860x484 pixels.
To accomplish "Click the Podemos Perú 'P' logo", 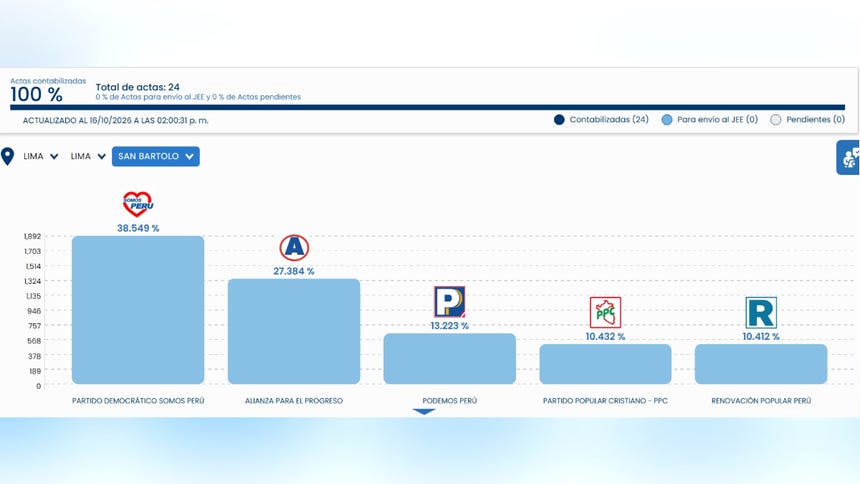I will 450,302.
